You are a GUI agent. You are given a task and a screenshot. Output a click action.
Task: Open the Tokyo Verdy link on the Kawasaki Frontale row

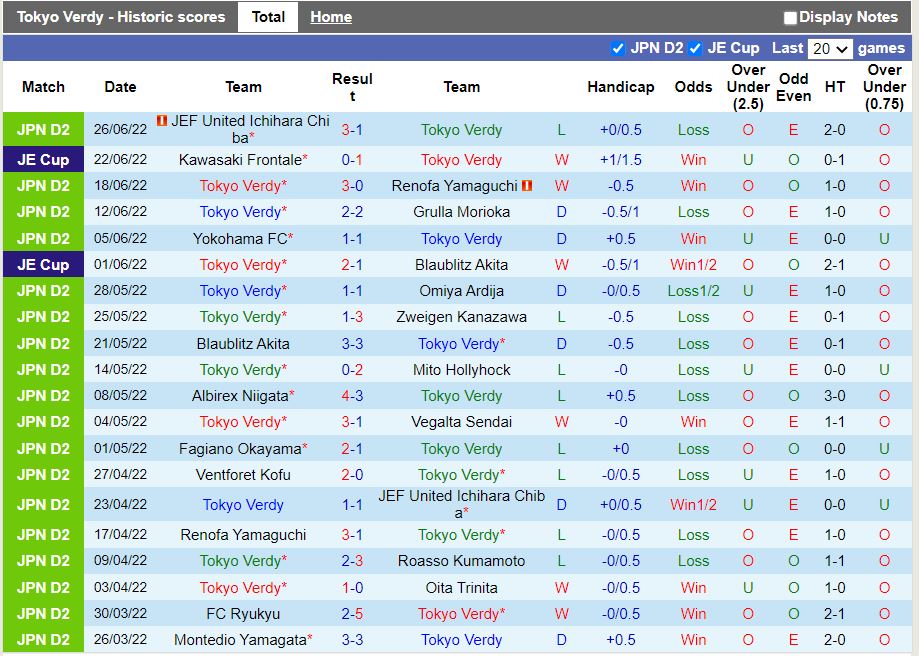click(461, 160)
